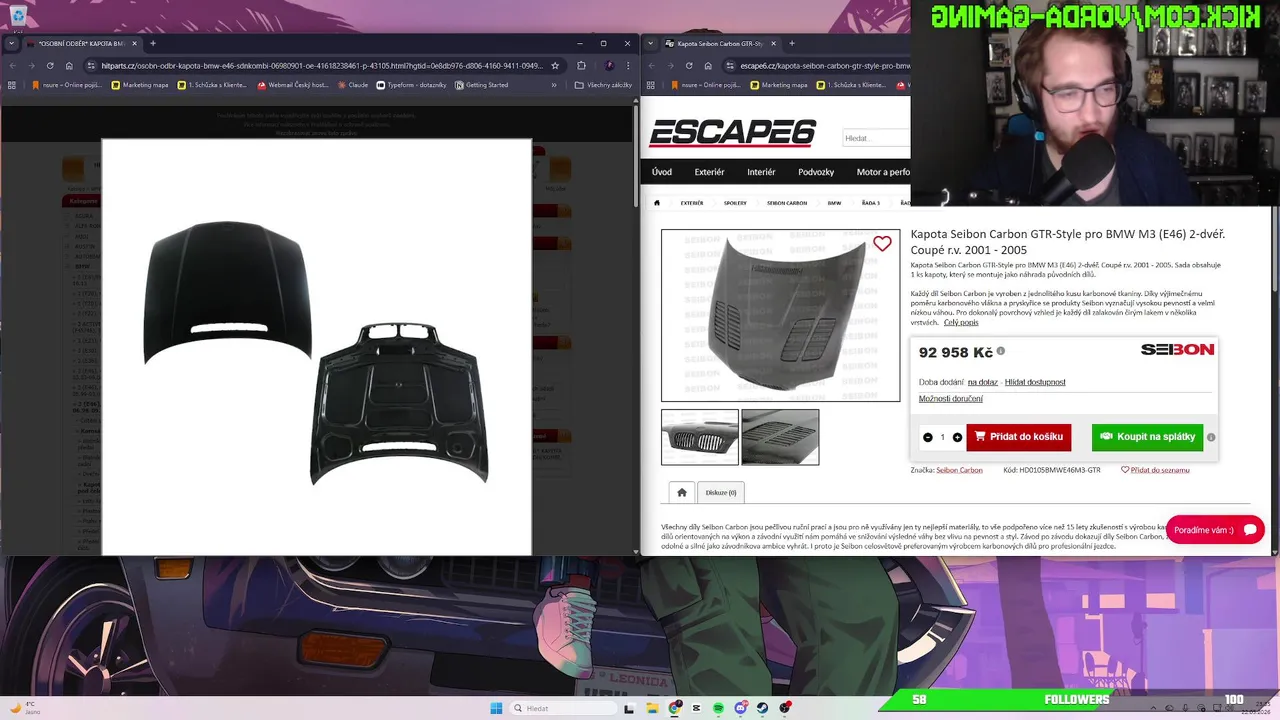The height and width of the screenshot is (720, 1280).
Task: Switch to Diskuze (0) tab
Action: (x=720, y=492)
